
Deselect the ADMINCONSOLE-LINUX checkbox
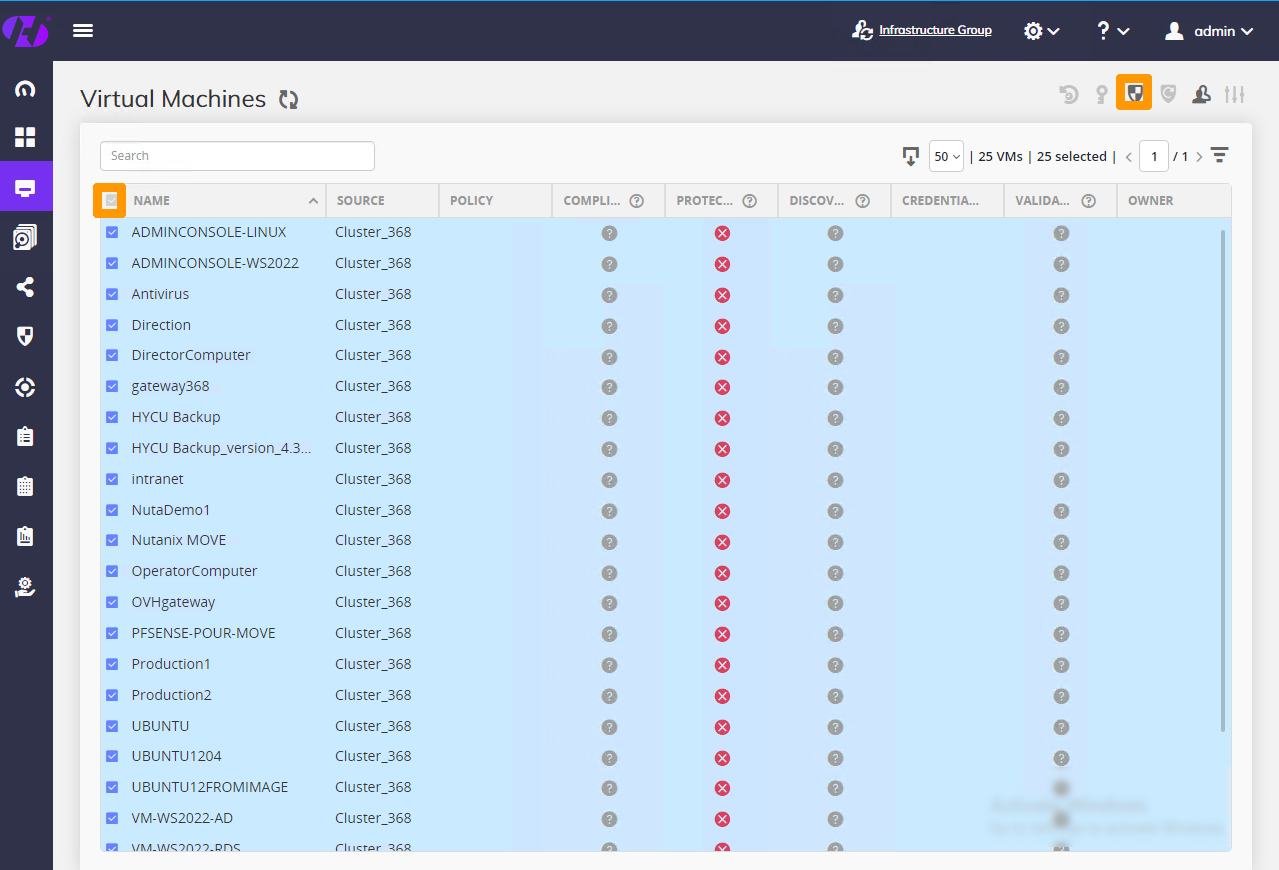111,231
